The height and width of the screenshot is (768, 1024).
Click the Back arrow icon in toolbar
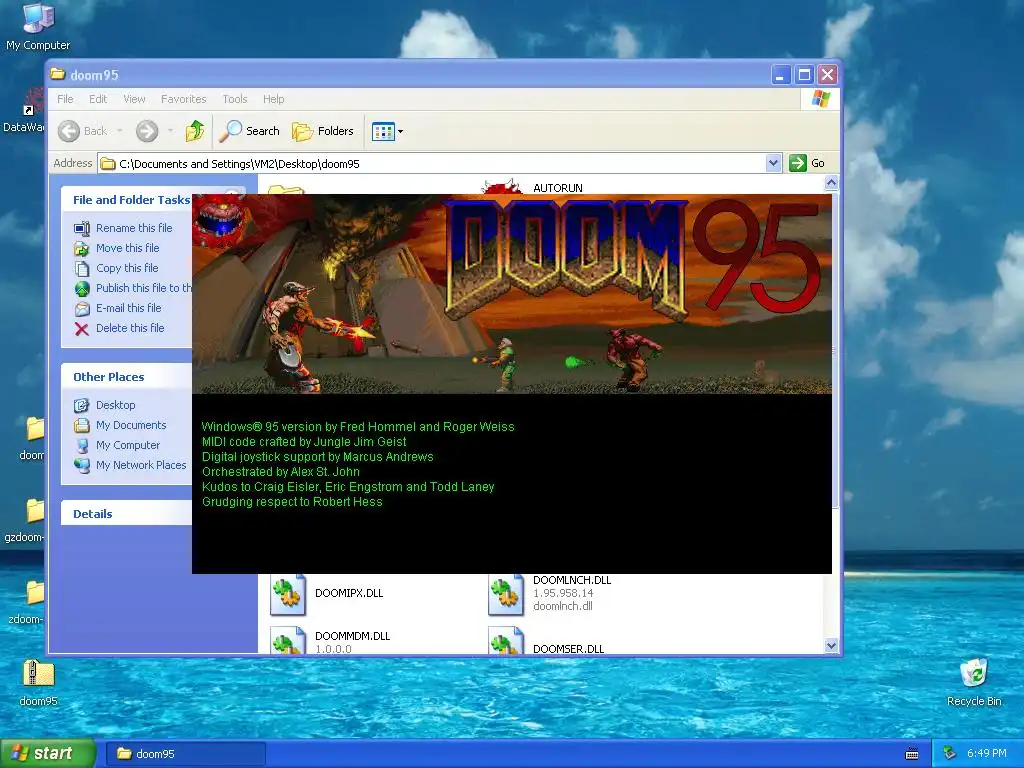click(69, 131)
